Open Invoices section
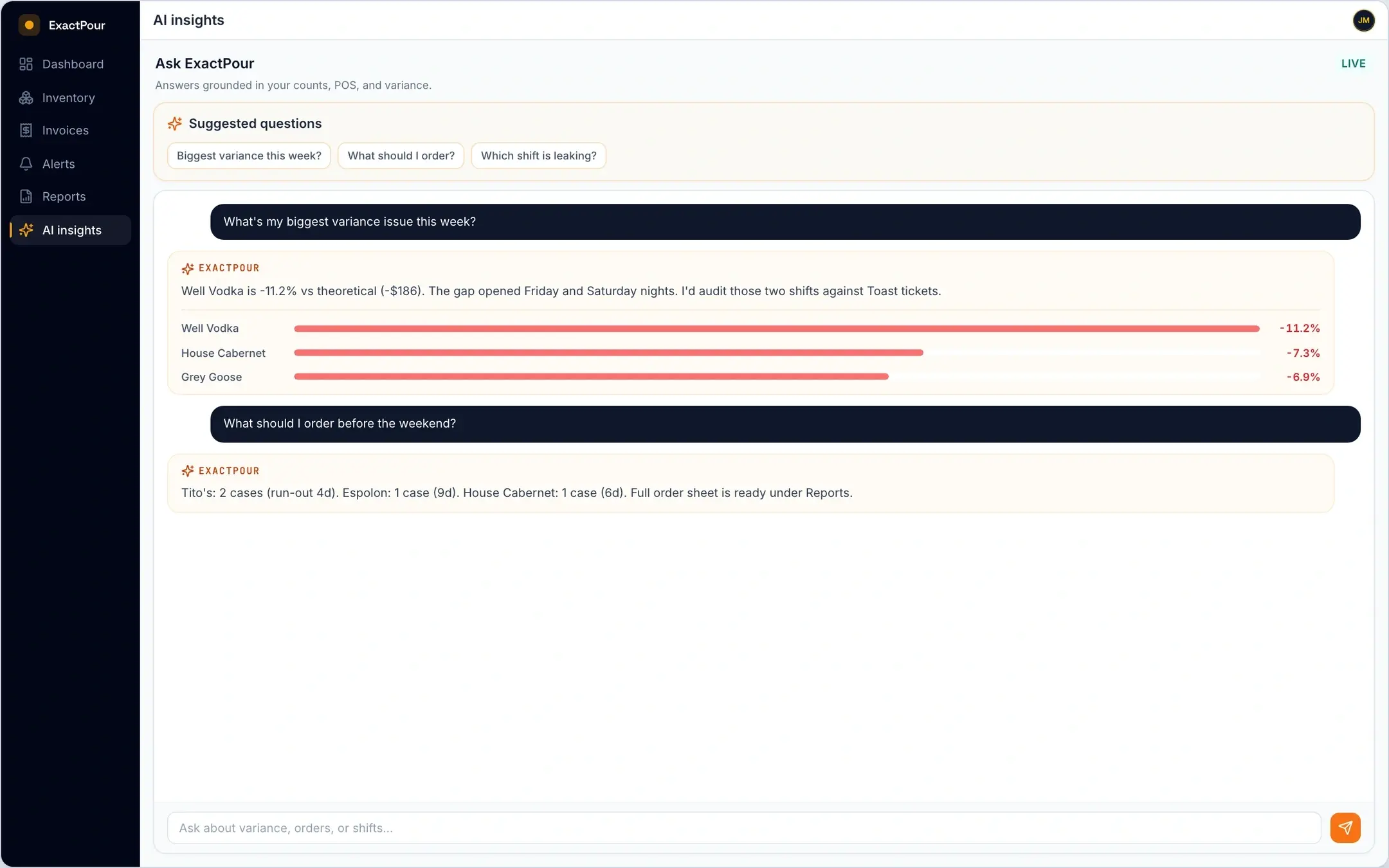 click(x=71, y=131)
